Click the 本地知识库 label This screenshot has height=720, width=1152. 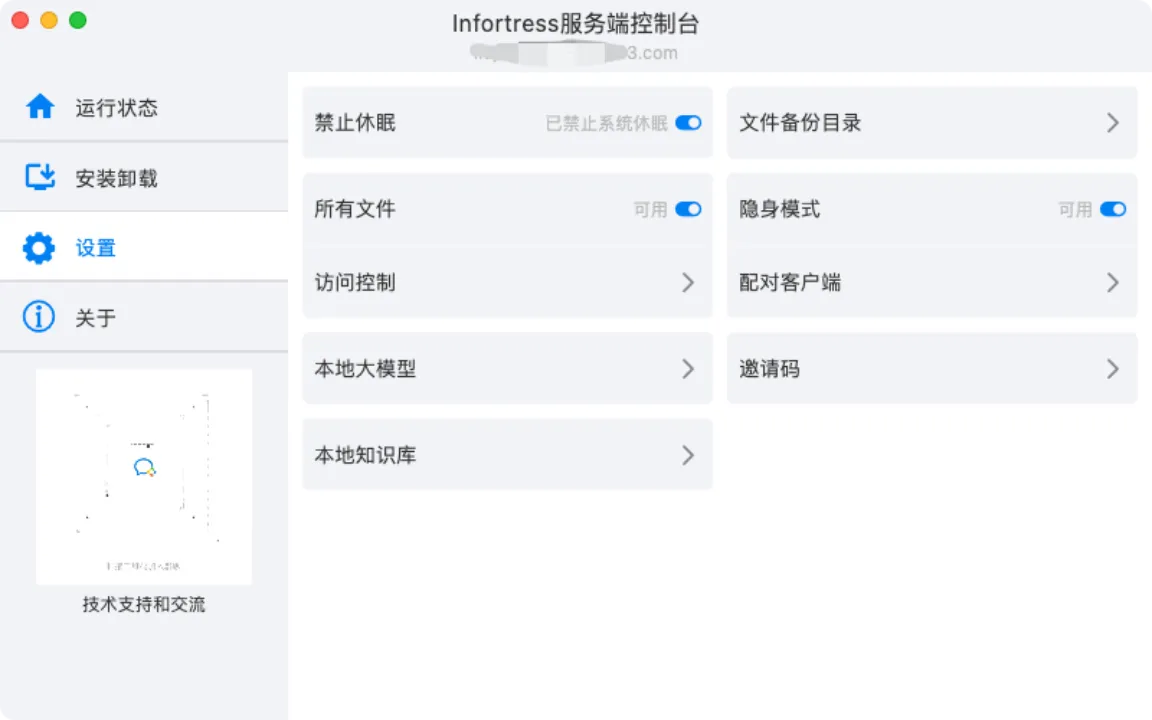coord(365,456)
